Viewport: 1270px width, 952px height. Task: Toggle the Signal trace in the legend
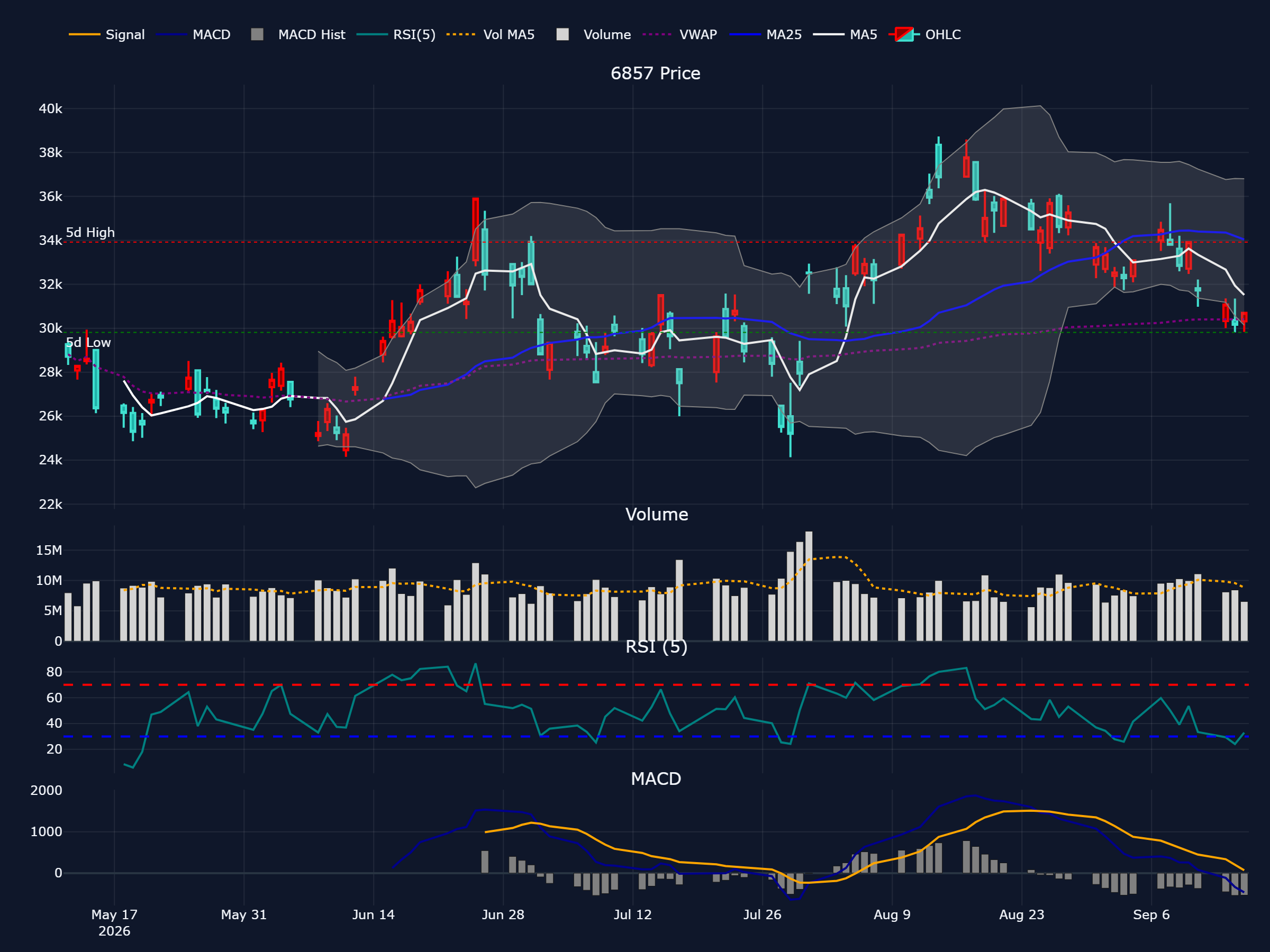(x=107, y=34)
